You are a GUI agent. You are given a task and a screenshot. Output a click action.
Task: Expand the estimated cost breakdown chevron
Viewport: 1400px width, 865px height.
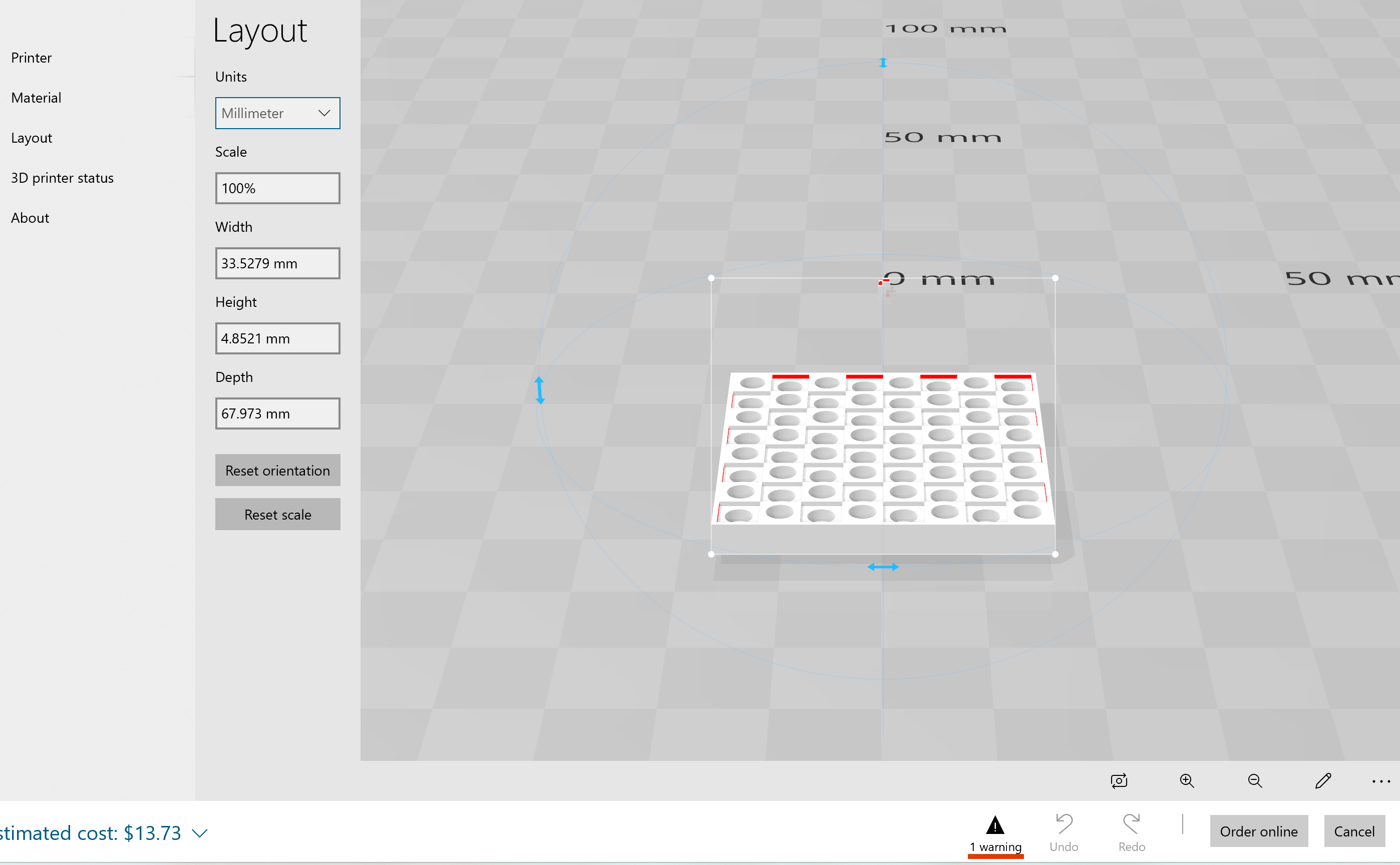(199, 833)
